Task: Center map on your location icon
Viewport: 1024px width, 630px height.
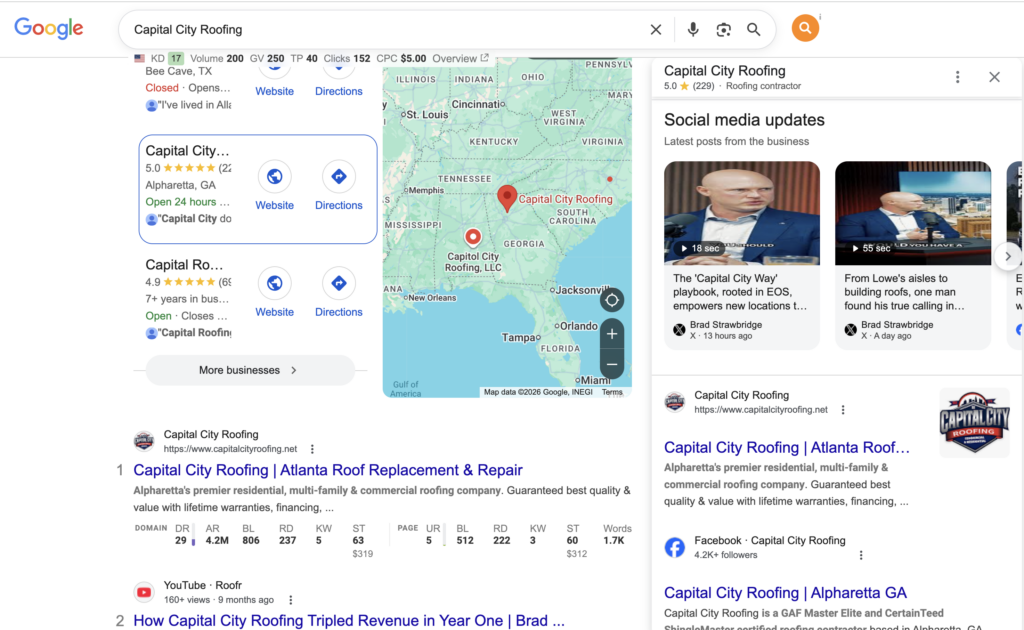Action: tap(612, 300)
